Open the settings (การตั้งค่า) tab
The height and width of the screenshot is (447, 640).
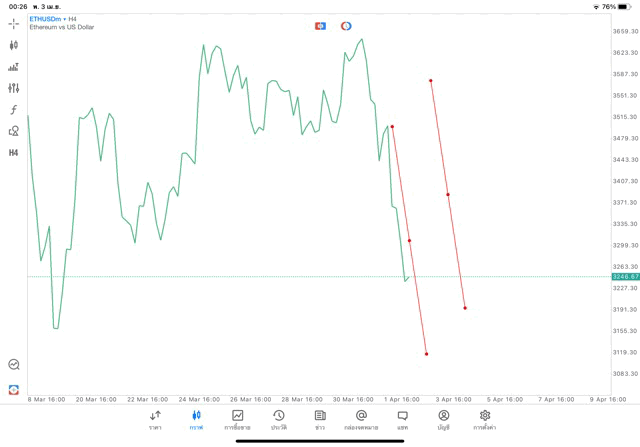click(x=485, y=420)
